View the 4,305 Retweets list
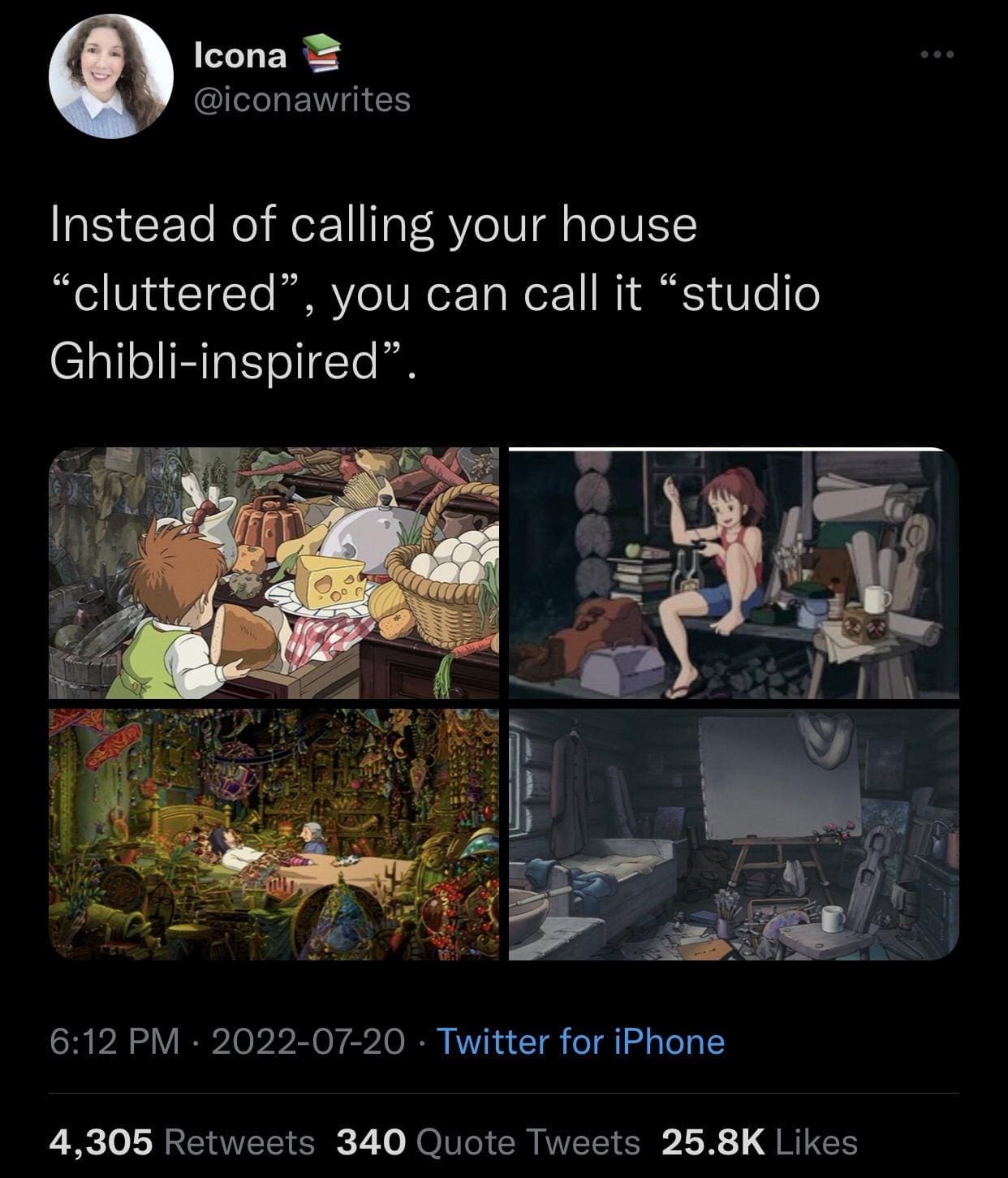This screenshot has height=1178, width=1008. 182,1142
